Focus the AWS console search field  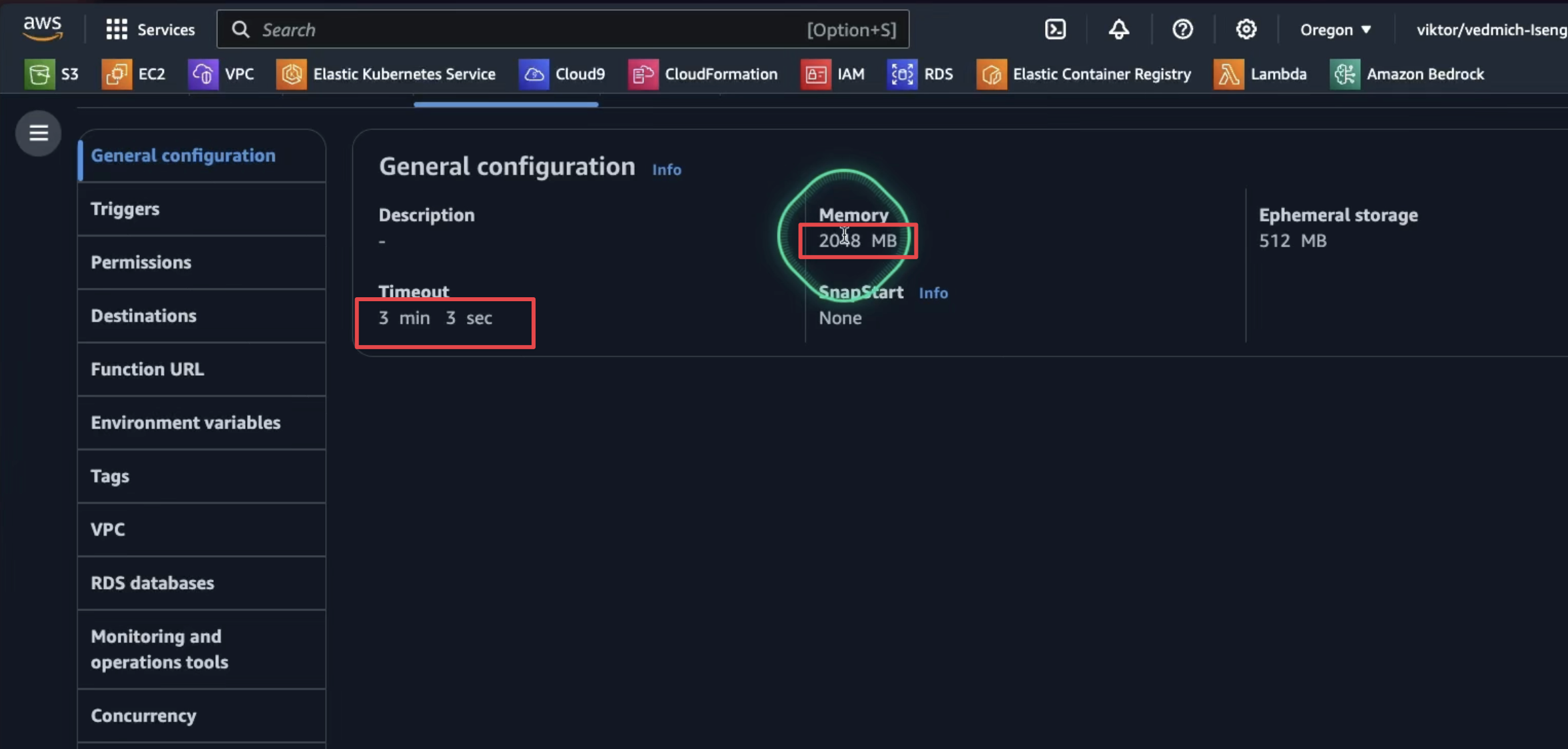click(533, 29)
